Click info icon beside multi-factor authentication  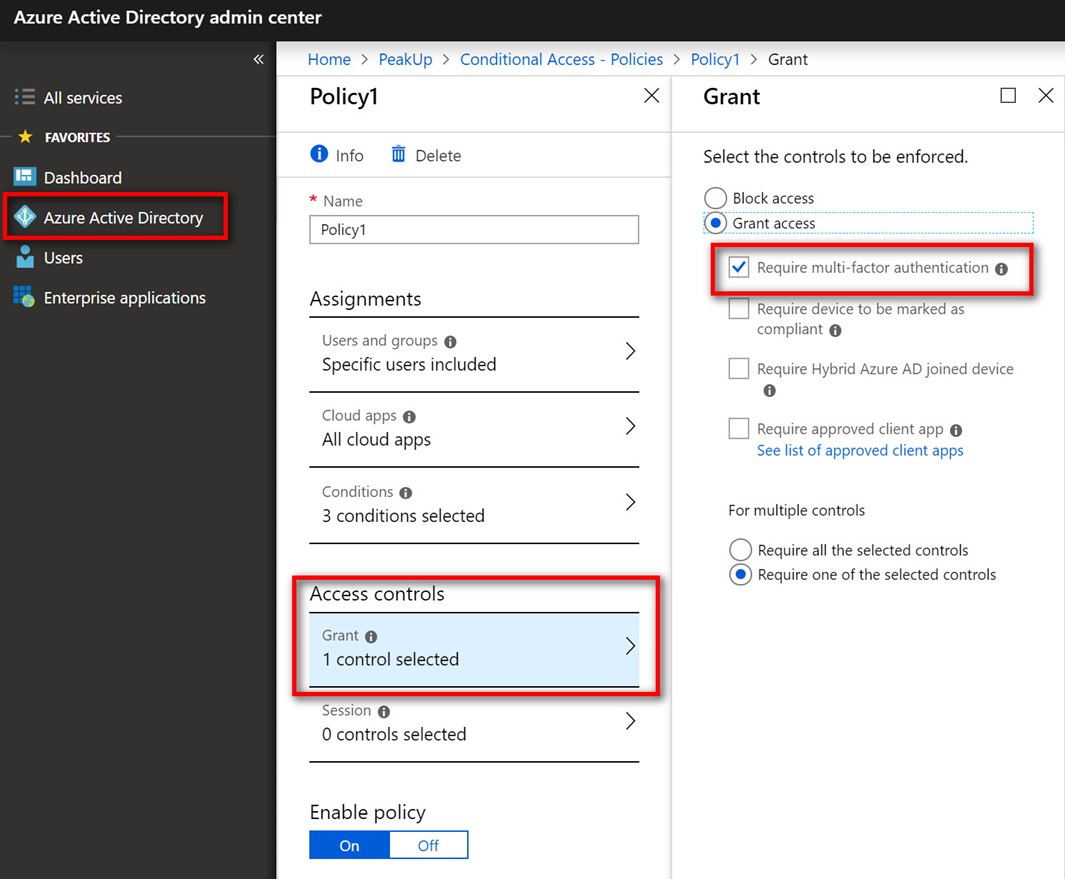[x=1001, y=269]
